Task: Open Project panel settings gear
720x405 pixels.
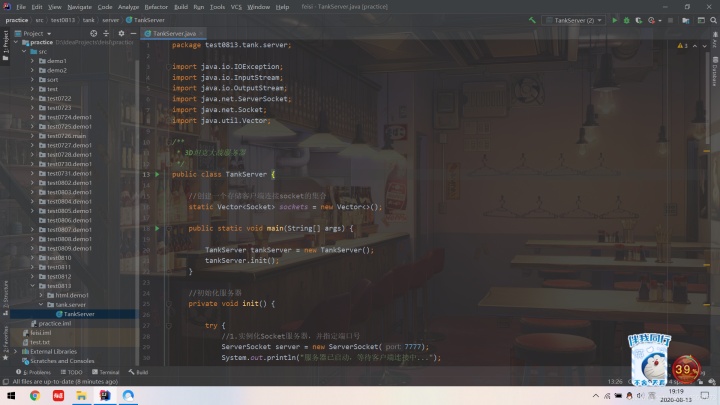Action: pyautogui.click(x=121, y=34)
